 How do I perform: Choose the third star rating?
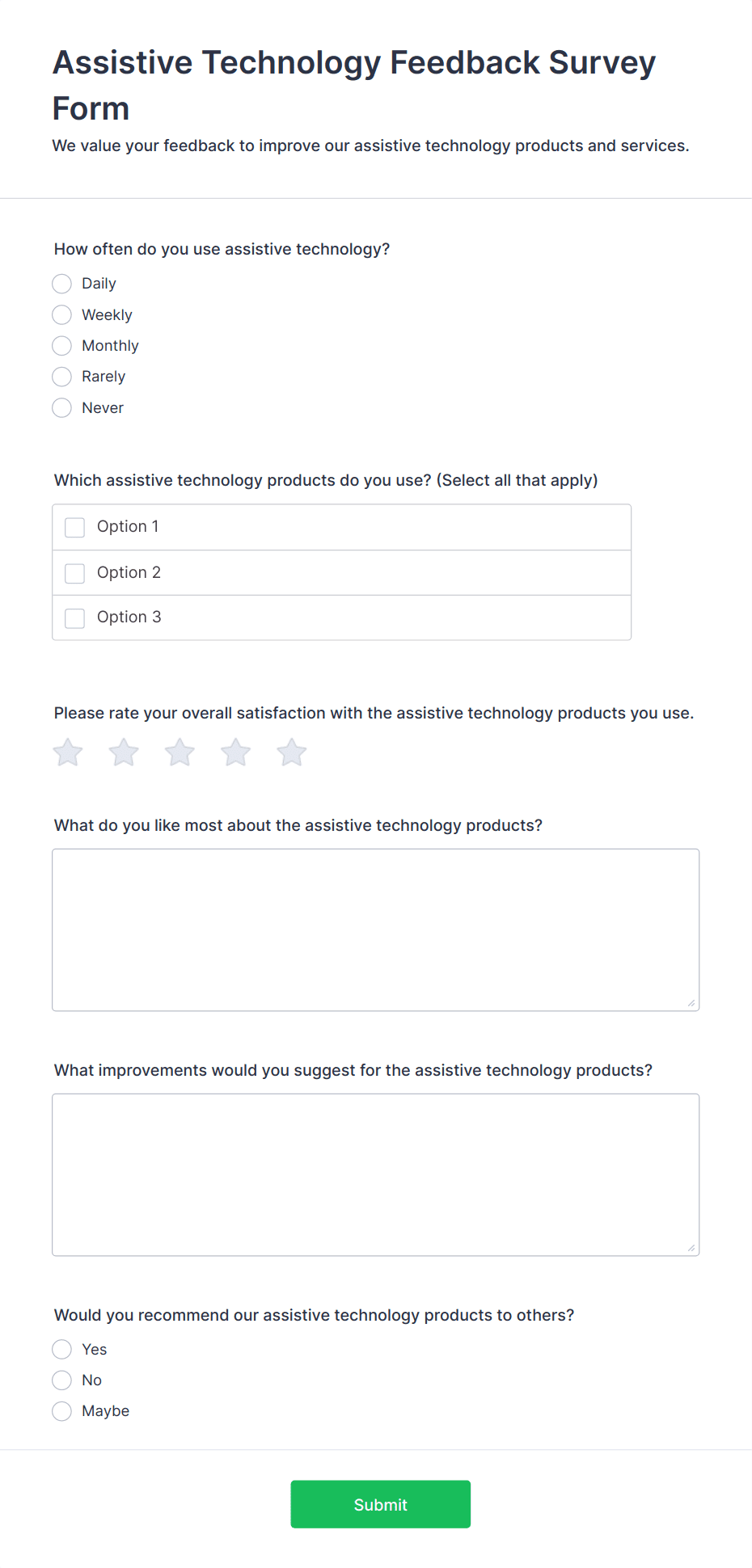(180, 752)
